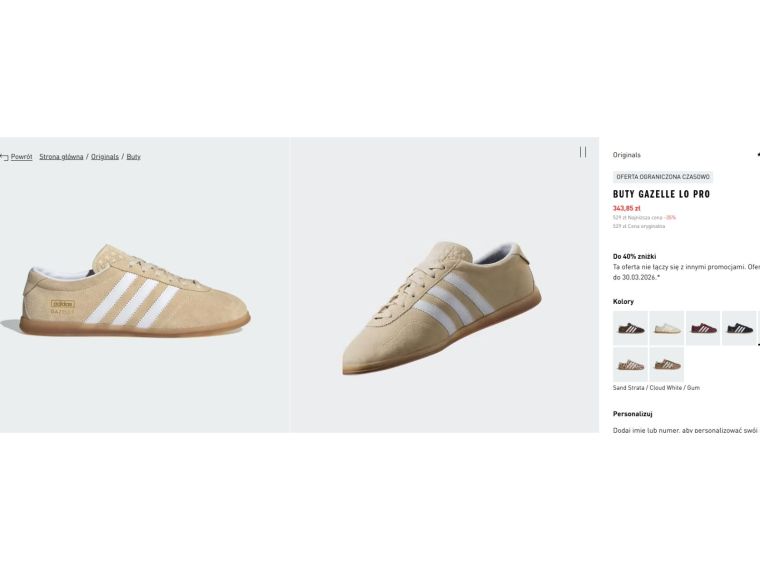Click the 343,85 zł sale price
Viewport: 760px width, 570px height.
(x=627, y=208)
